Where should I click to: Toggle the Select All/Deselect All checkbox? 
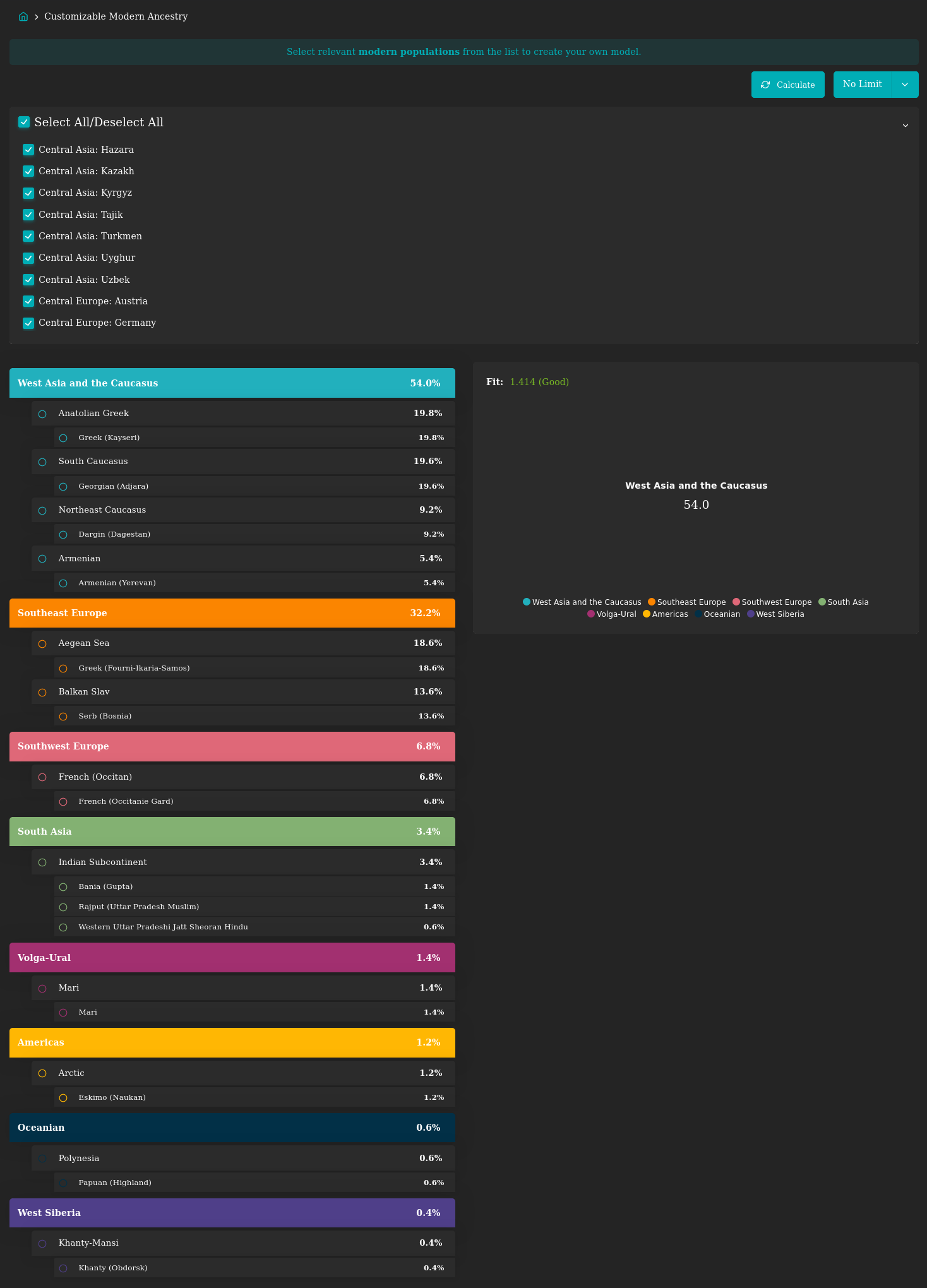24,122
